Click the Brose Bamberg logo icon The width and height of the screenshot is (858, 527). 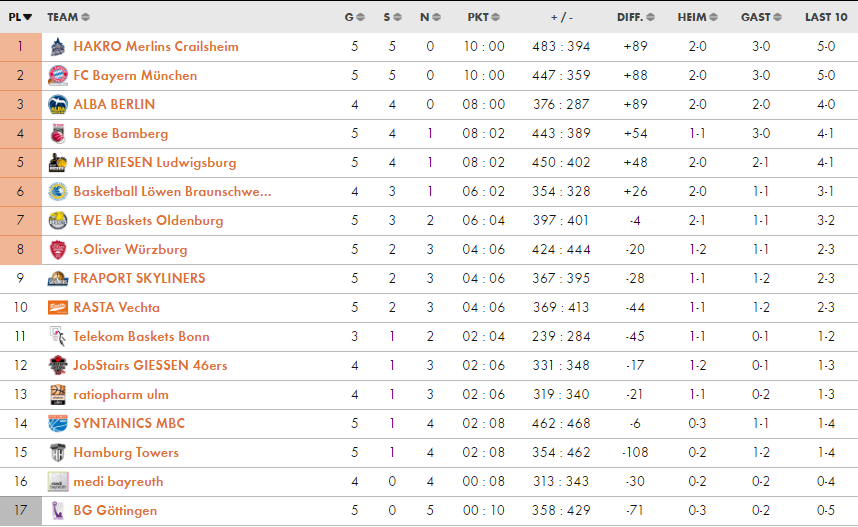tap(57, 133)
